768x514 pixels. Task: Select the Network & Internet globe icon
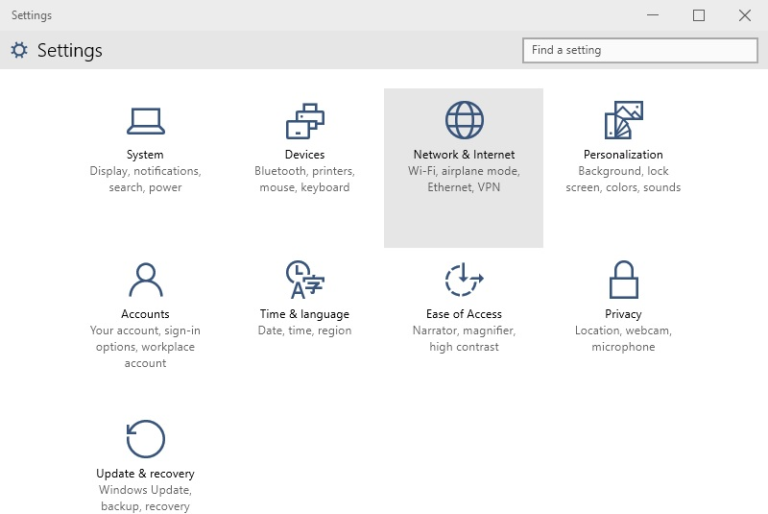464,120
